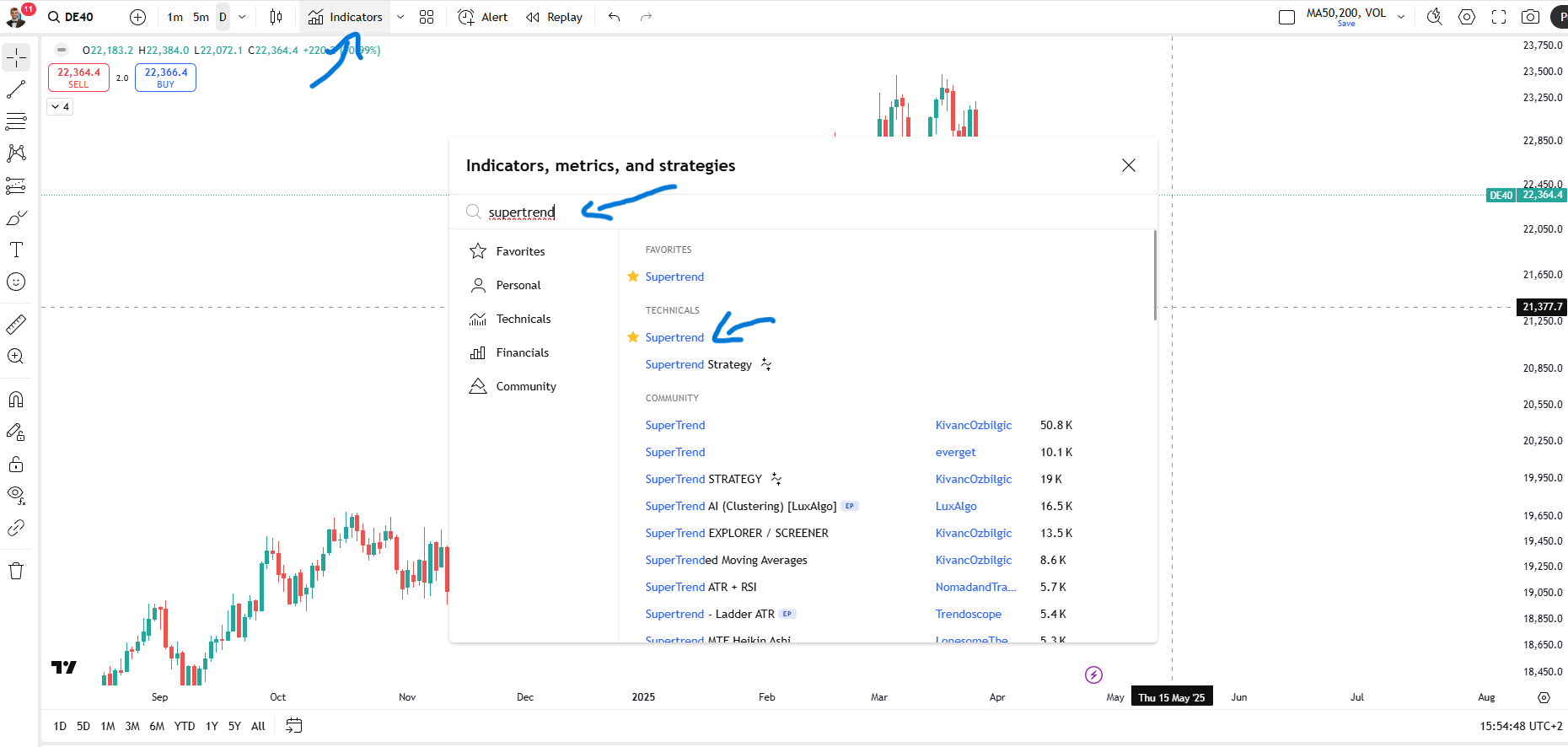Open the forecasting and measurement tools
The width and height of the screenshot is (1568, 747).
(16, 185)
